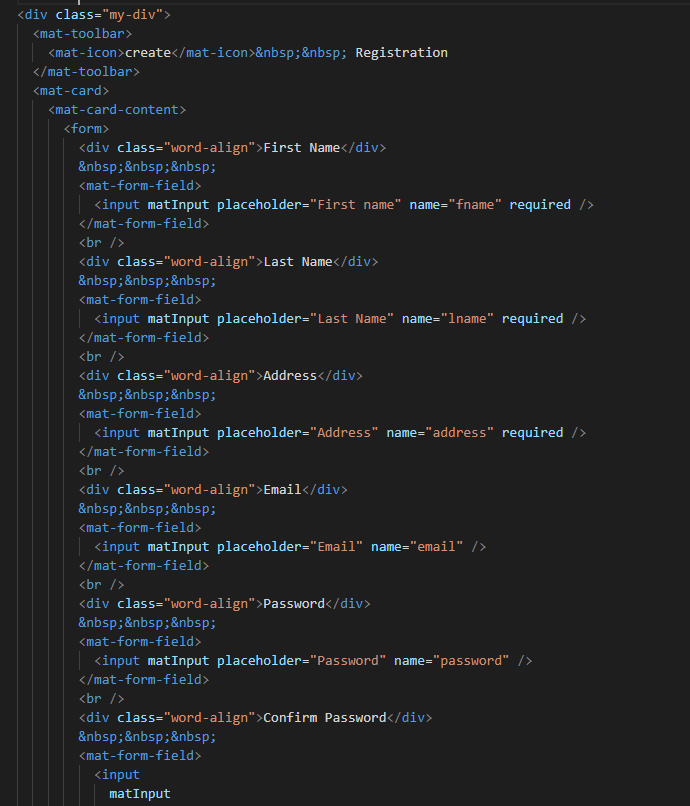This screenshot has height=806, width=690.
Task: Click the 'Confirm Password' div label text
Action: [324, 718]
